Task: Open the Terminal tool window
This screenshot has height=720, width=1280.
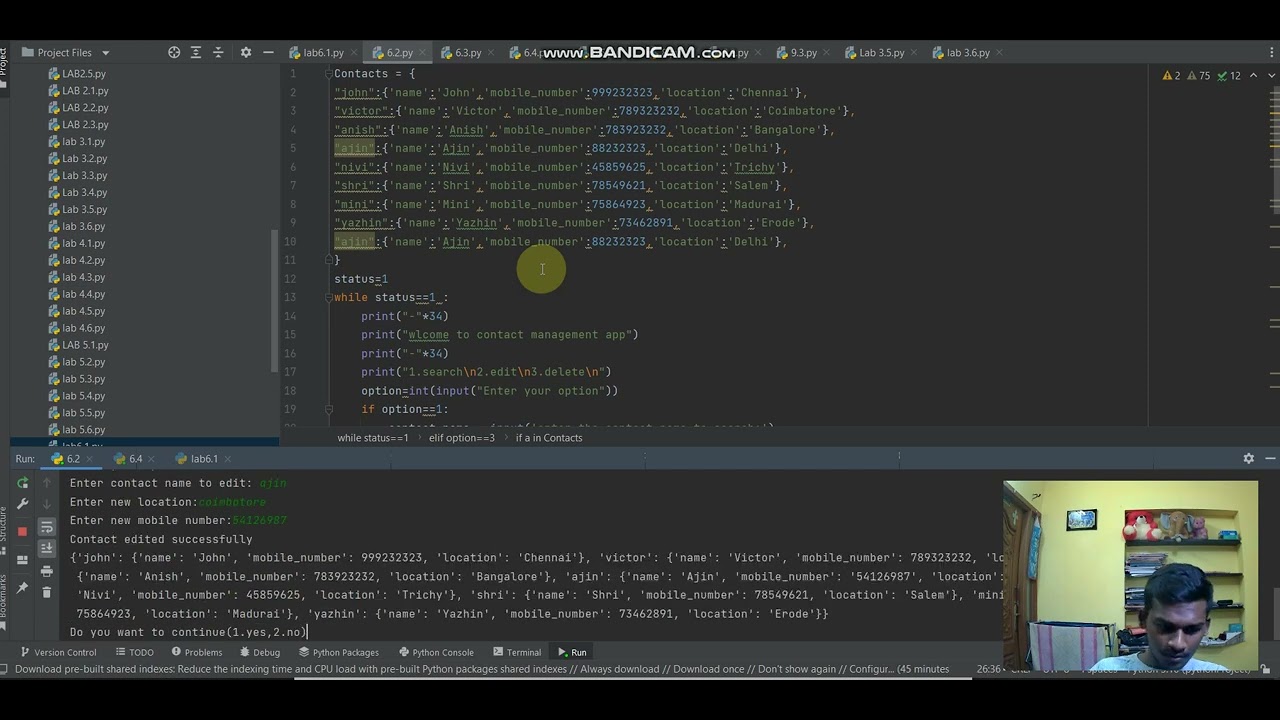Action: click(x=517, y=652)
